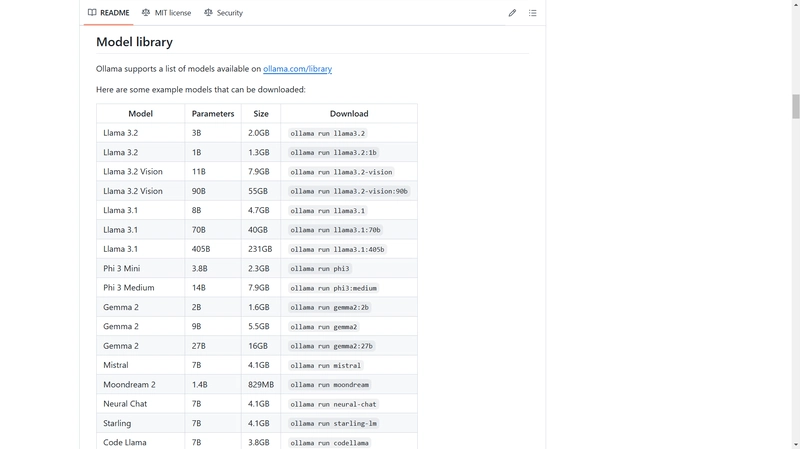Click the Moondream 2 model name
This screenshot has width=800, height=449.
click(x=129, y=385)
